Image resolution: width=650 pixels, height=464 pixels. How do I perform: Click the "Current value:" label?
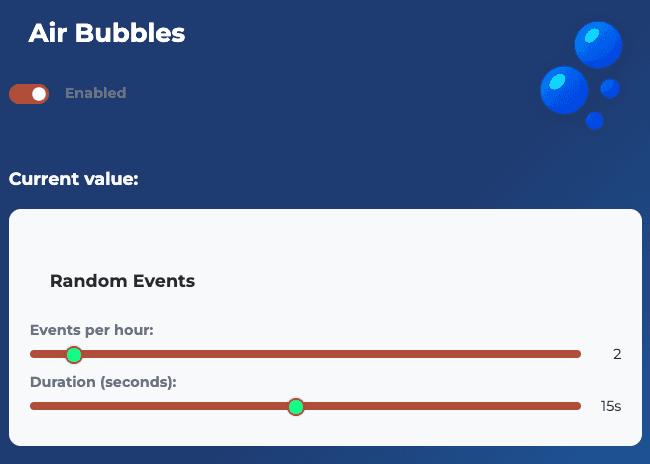(73, 179)
